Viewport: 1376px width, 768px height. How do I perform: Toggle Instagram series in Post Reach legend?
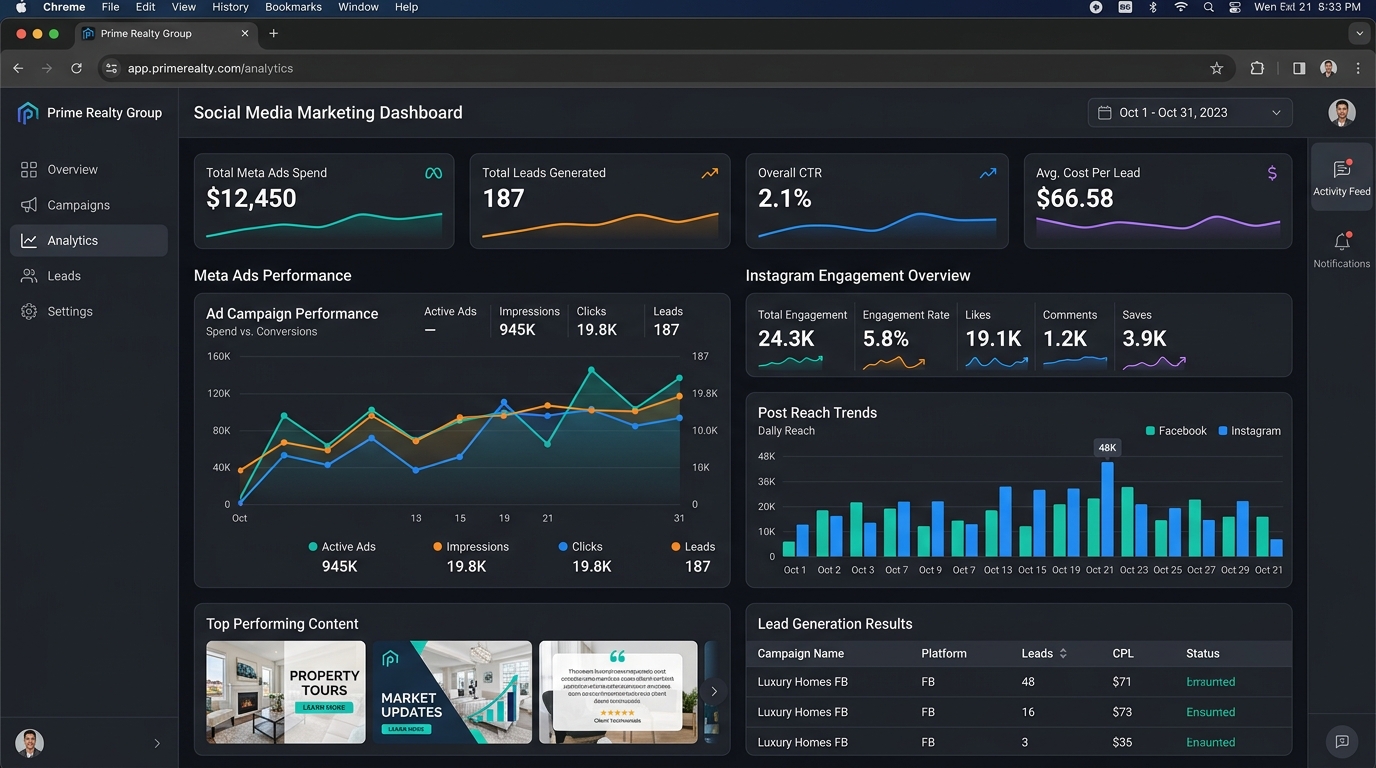tap(1249, 431)
